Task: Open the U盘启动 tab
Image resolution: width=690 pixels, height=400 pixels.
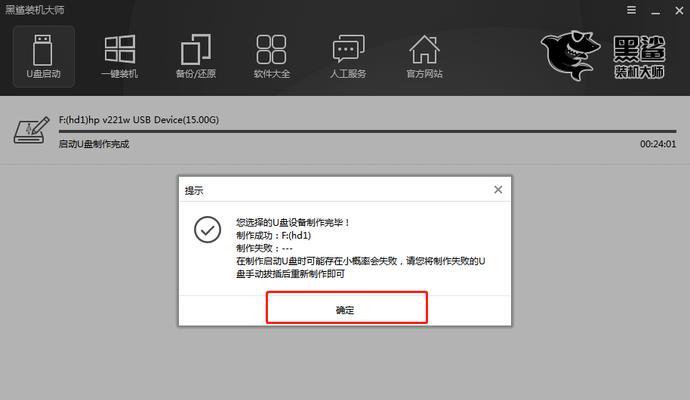Action: tap(43, 56)
